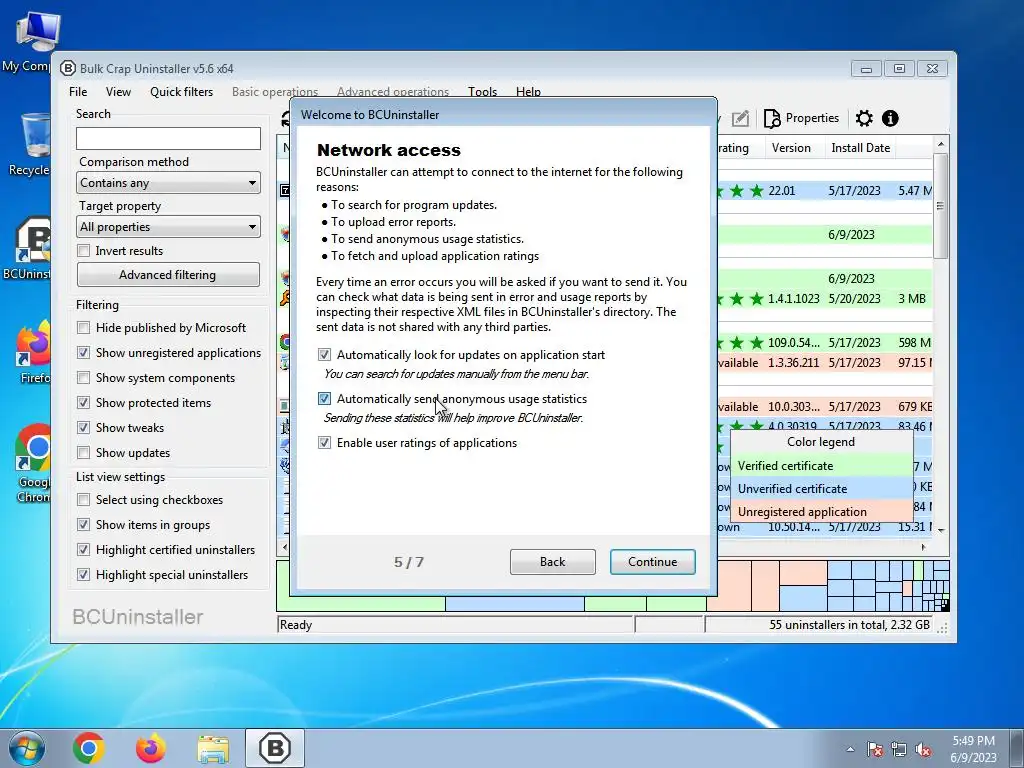Screen dimensions: 1024x768
Task: Open the settings gear in the toolbar
Action: 864,118
